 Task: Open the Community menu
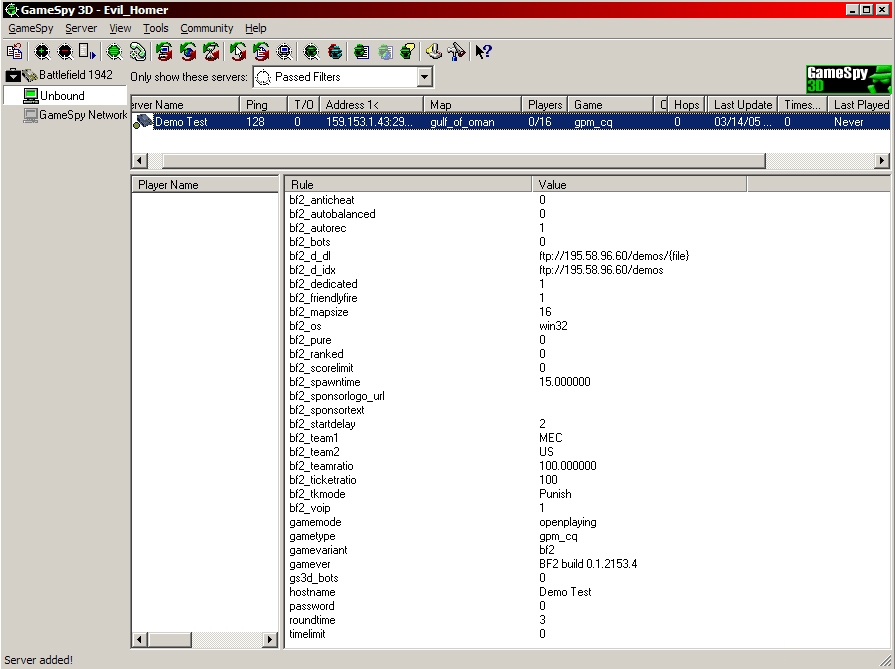206,29
